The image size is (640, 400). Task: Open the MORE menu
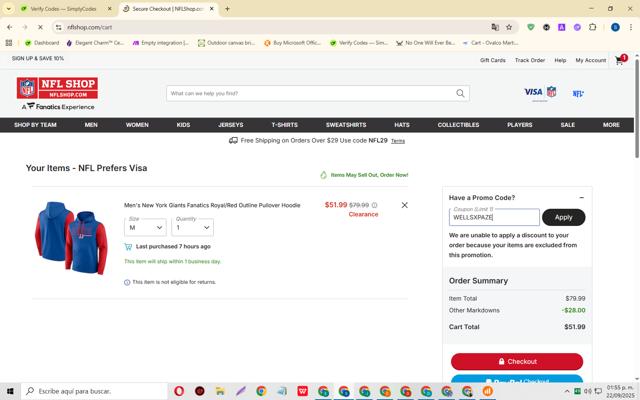611,125
